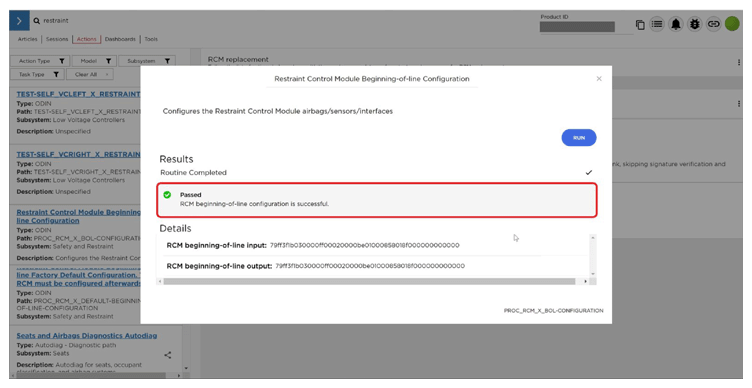This screenshot has height=388, width=752.
Task: Click the RCM replacement heading
Action: 238,59
